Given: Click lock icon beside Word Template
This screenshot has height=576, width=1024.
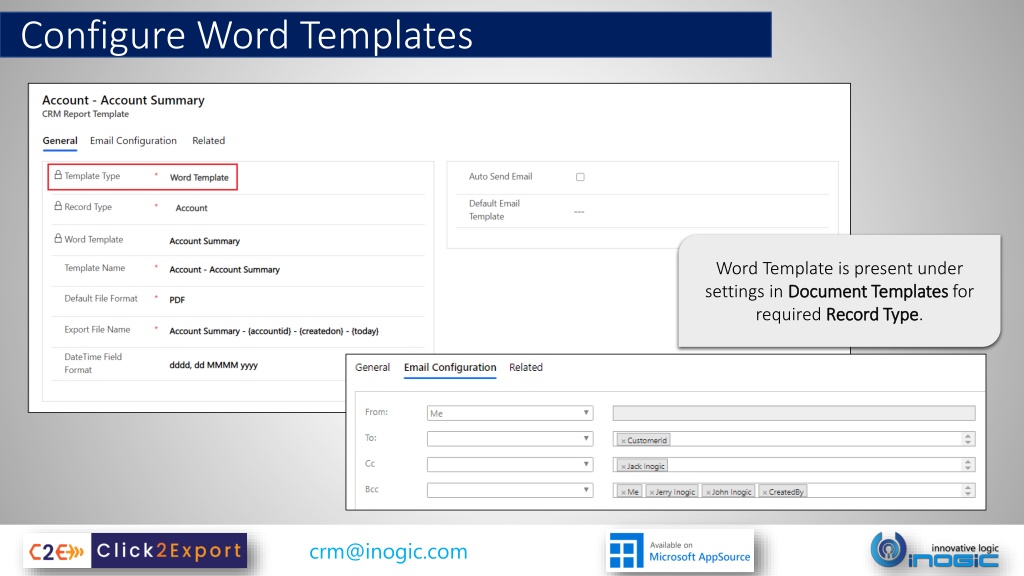Looking at the screenshot, I should coord(58,238).
